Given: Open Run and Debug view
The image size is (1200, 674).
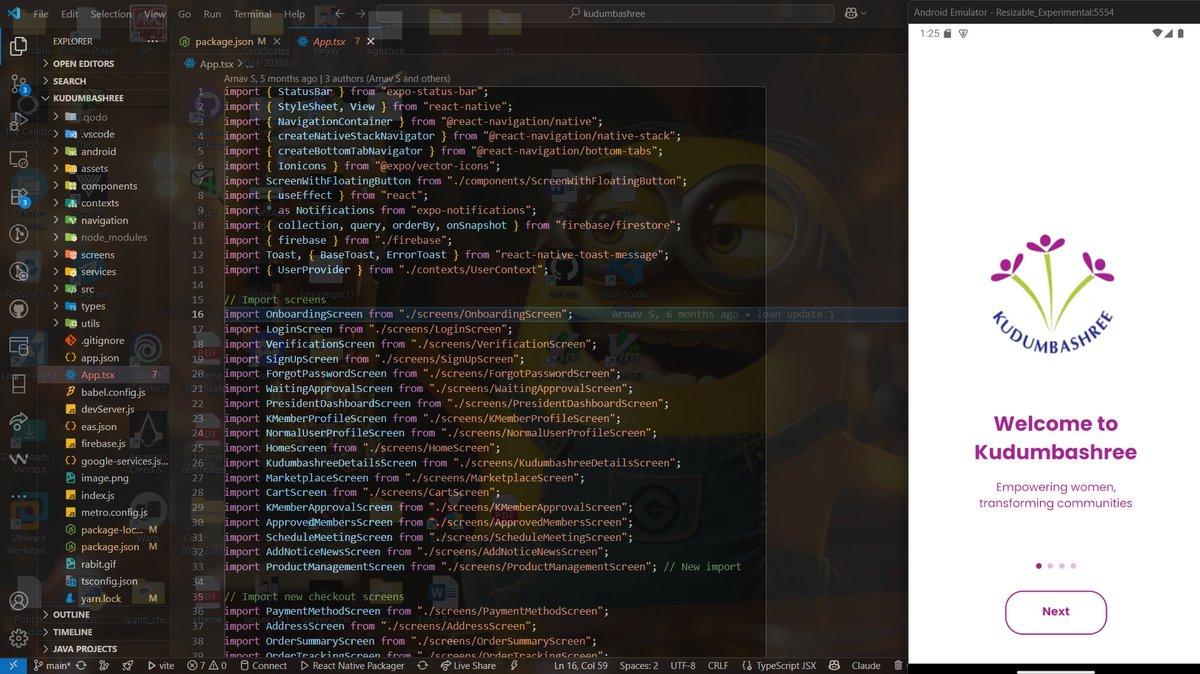Looking at the screenshot, I should coord(18,121).
